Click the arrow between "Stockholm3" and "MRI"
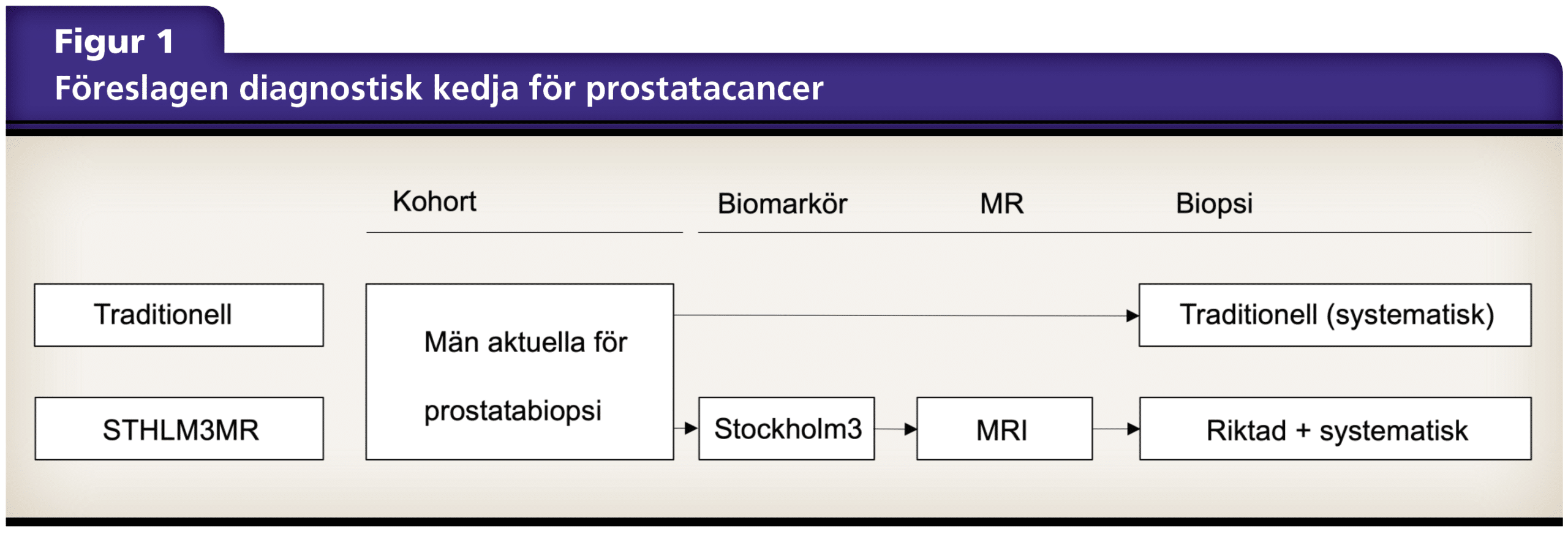The height and width of the screenshot is (534, 1568). [895, 429]
